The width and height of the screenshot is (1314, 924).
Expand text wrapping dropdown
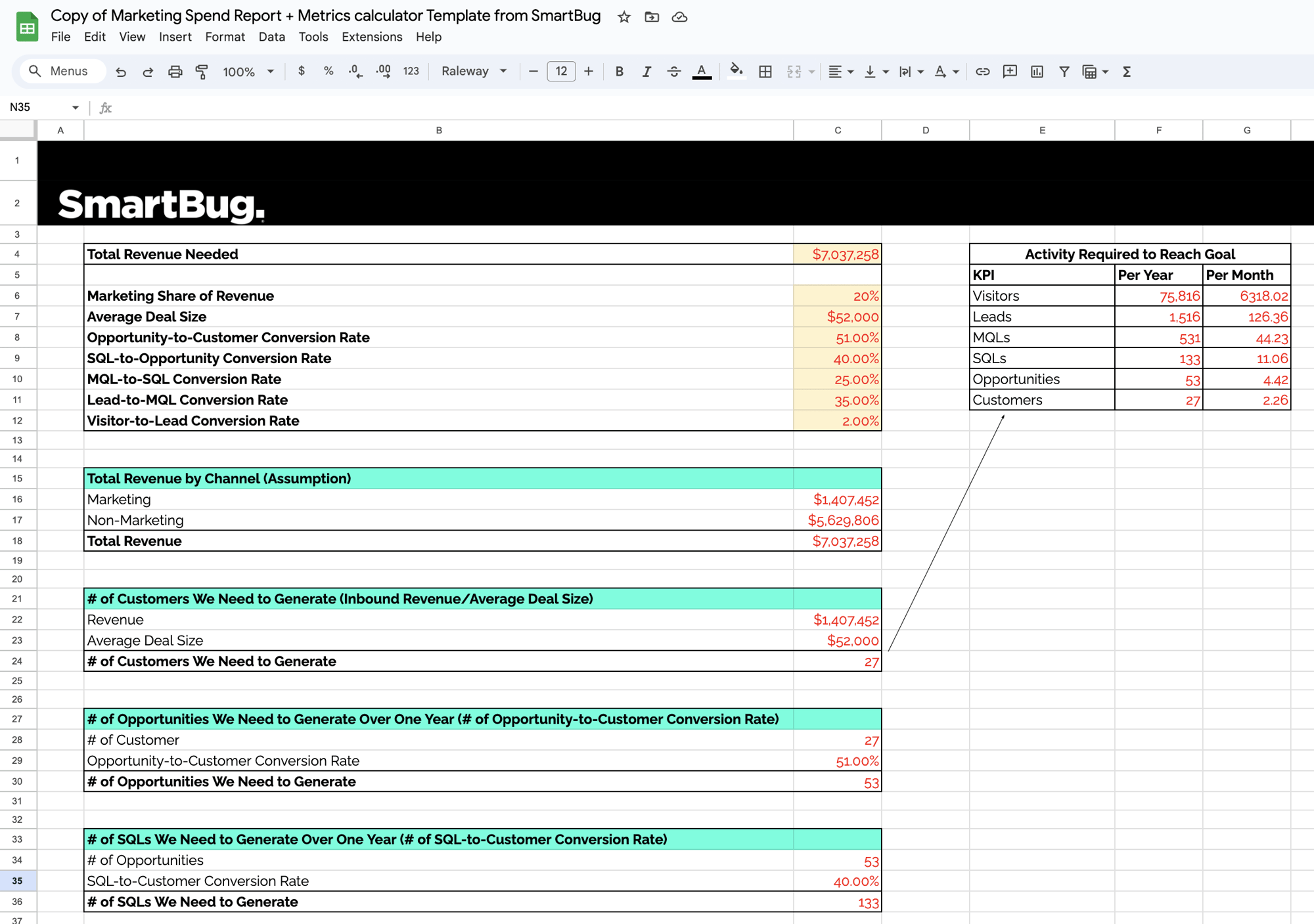[x=920, y=72]
